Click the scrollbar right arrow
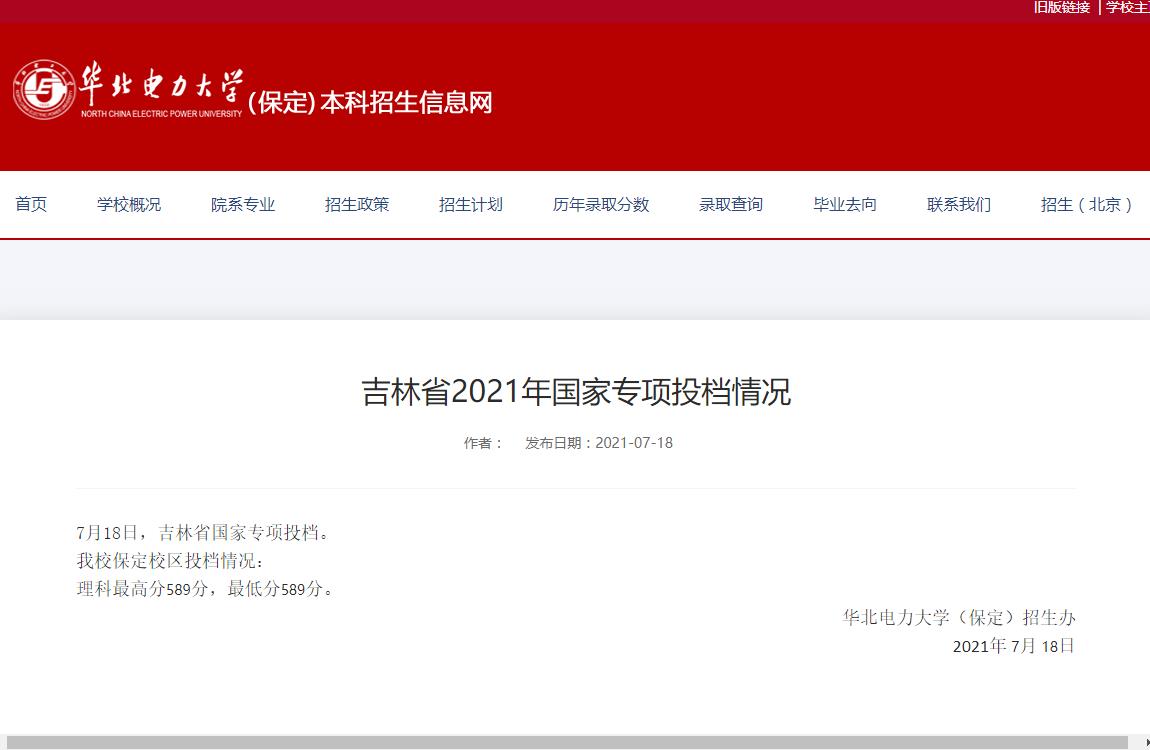 1146,743
